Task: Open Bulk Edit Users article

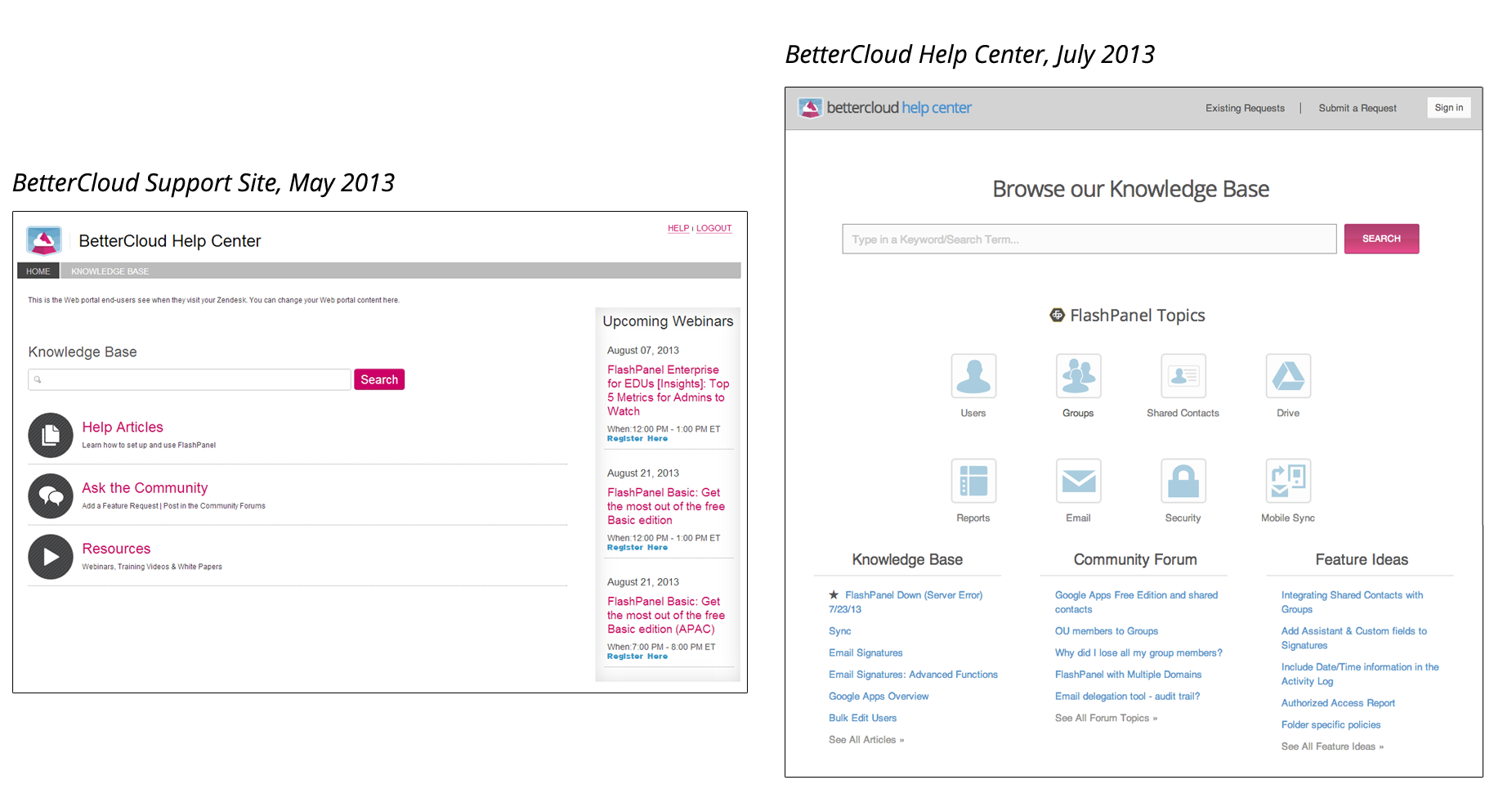Action: [862, 718]
